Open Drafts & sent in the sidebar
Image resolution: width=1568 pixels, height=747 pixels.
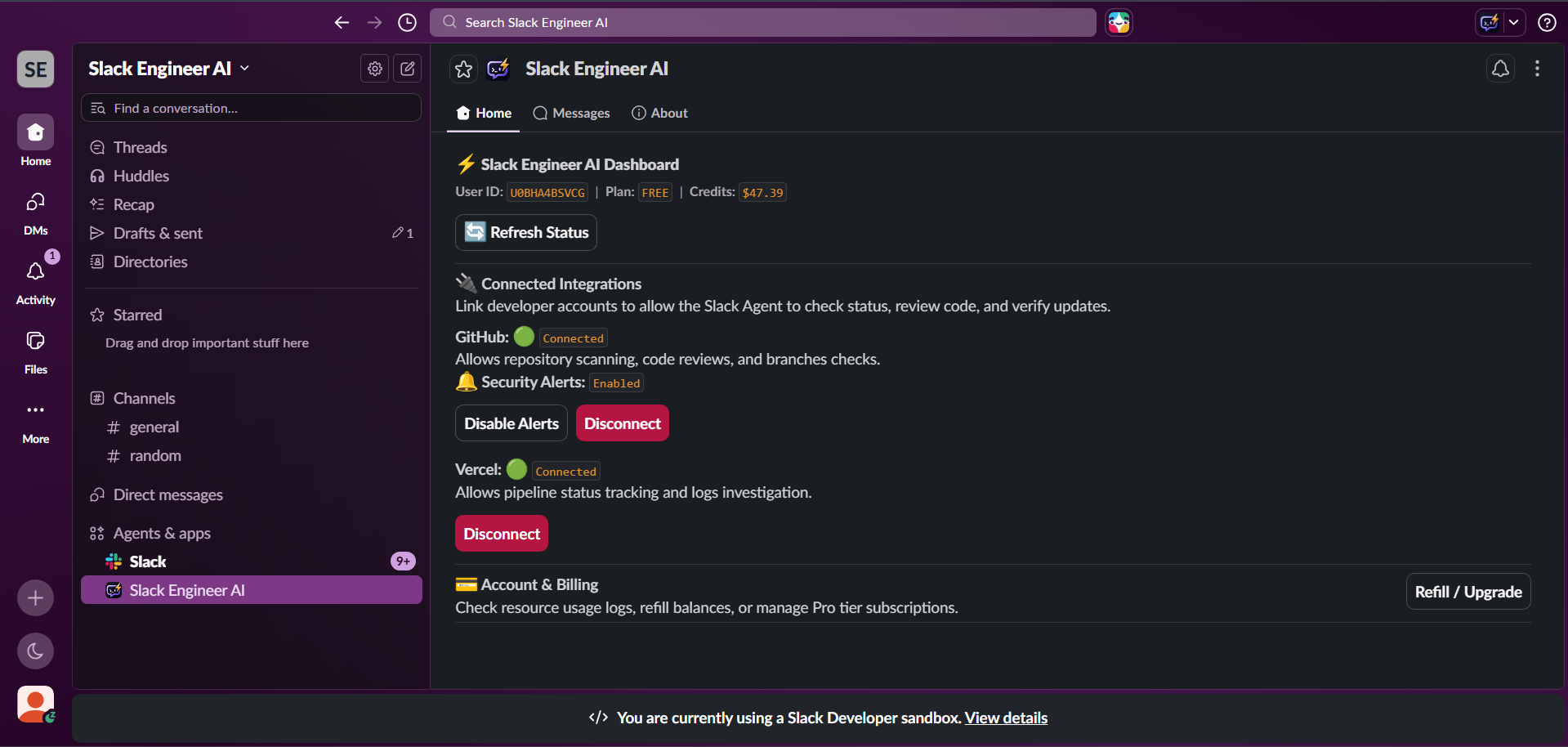251,233
